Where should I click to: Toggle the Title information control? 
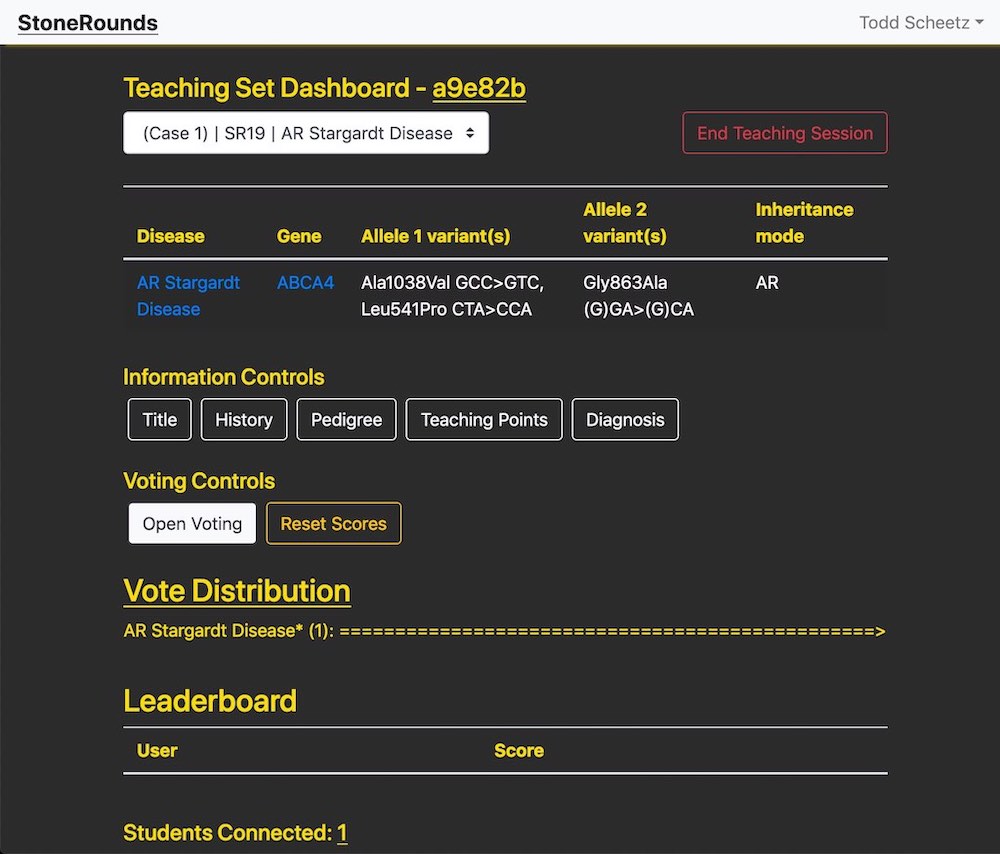(159, 420)
